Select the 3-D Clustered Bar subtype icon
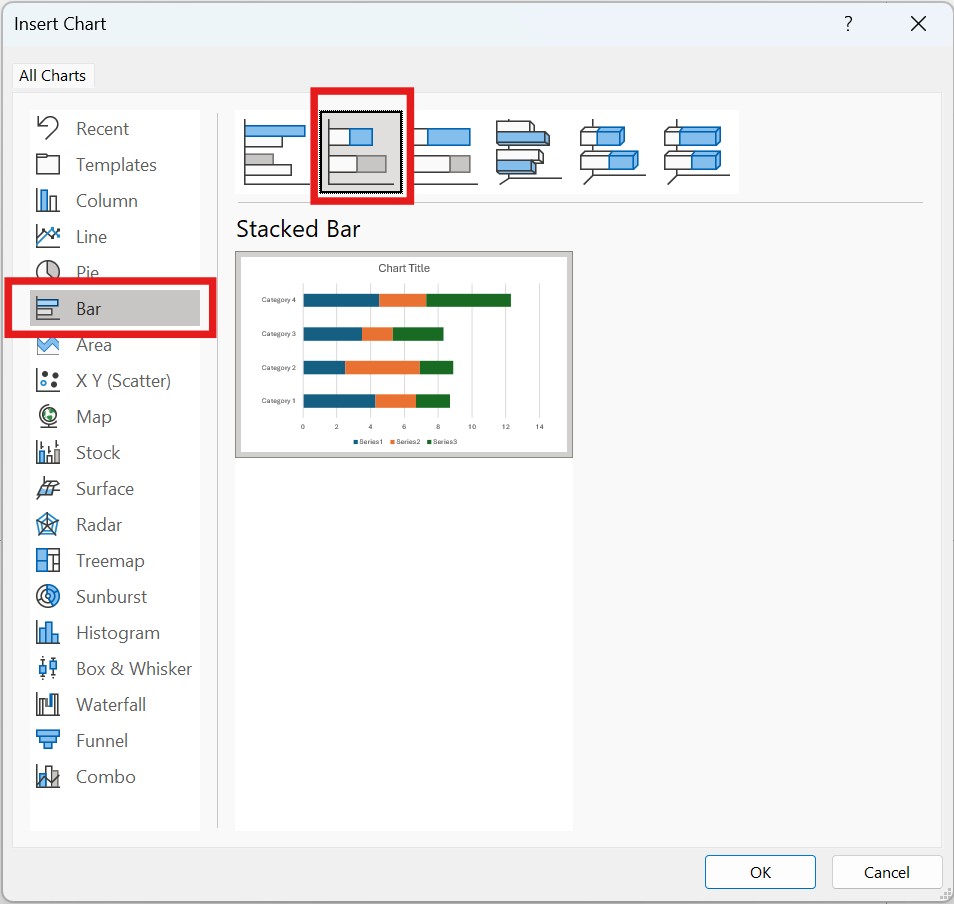This screenshot has width=954, height=904. [x=527, y=152]
